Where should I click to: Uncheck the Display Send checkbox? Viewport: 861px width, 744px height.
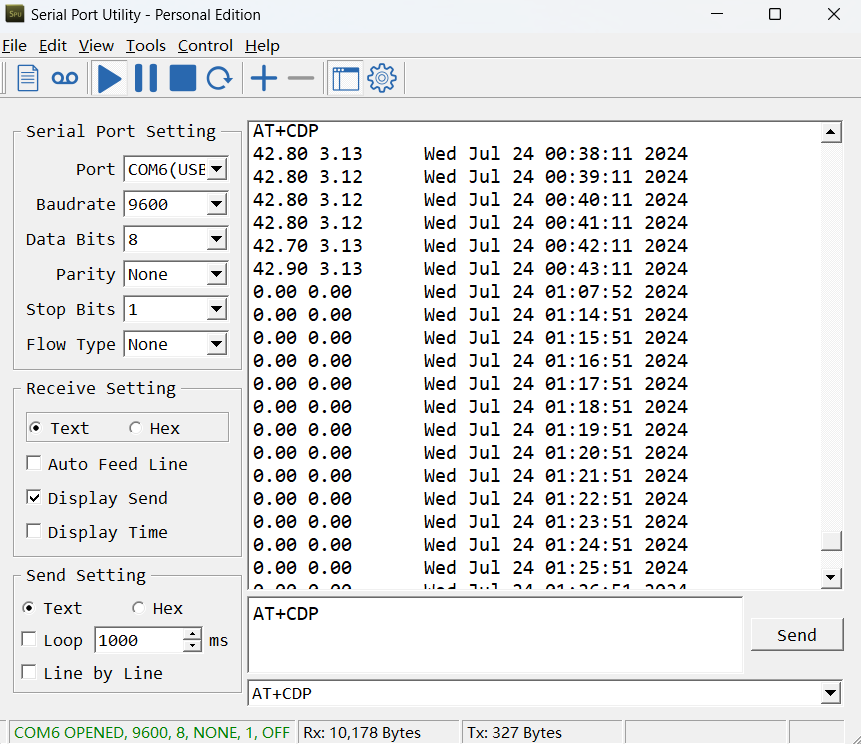[33, 497]
